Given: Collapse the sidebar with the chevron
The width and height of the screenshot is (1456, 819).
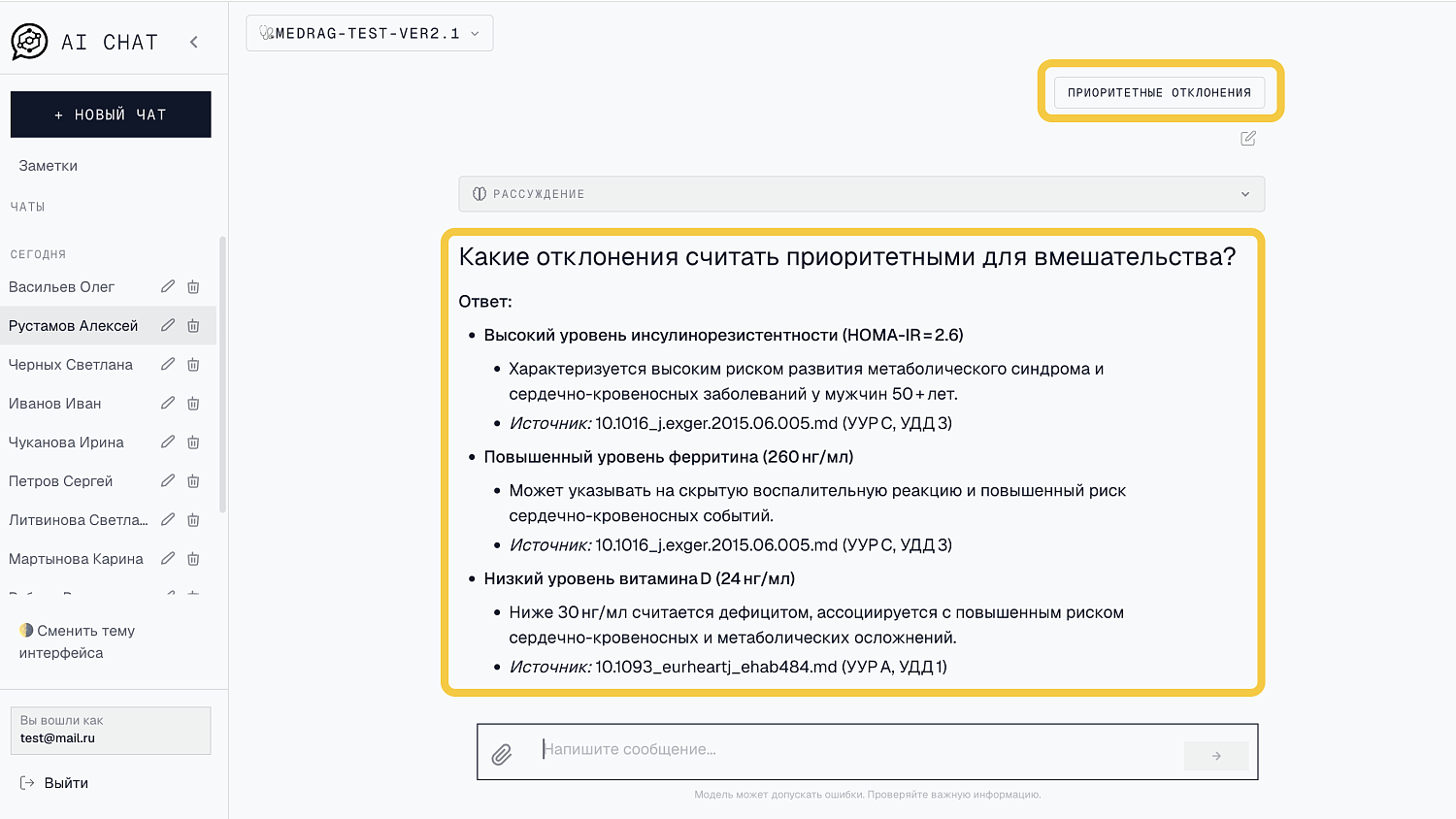Looking at the screenshot, I should (x=194, y=42).
